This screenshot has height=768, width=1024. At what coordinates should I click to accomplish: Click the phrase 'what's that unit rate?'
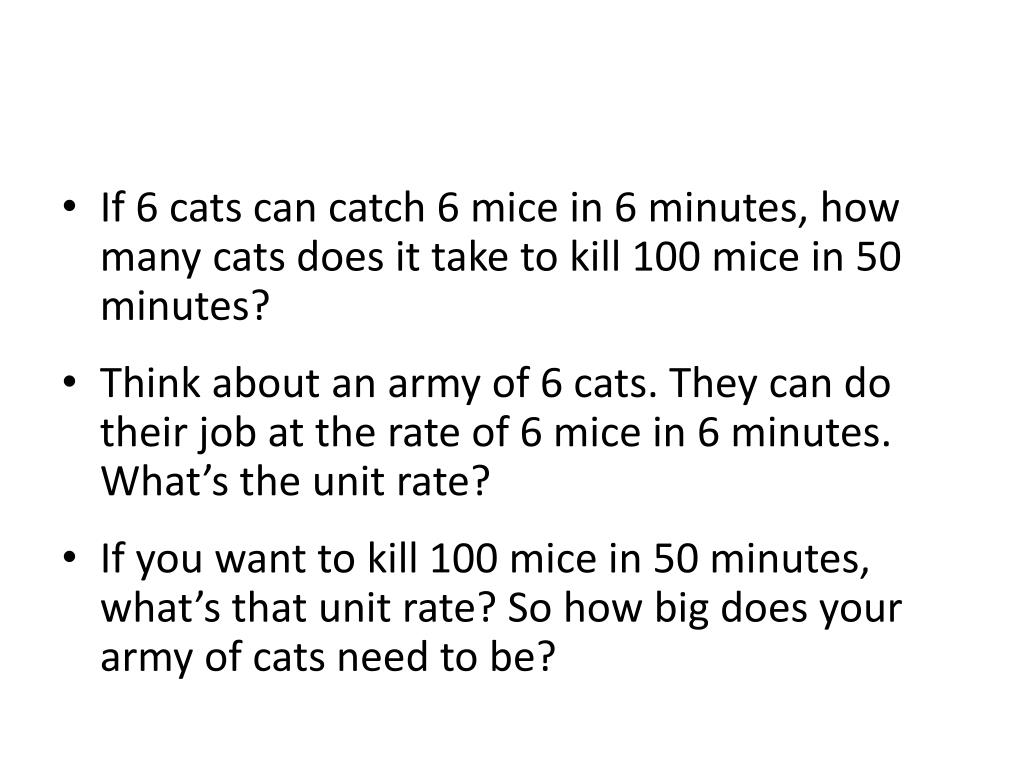coord(298,608)
